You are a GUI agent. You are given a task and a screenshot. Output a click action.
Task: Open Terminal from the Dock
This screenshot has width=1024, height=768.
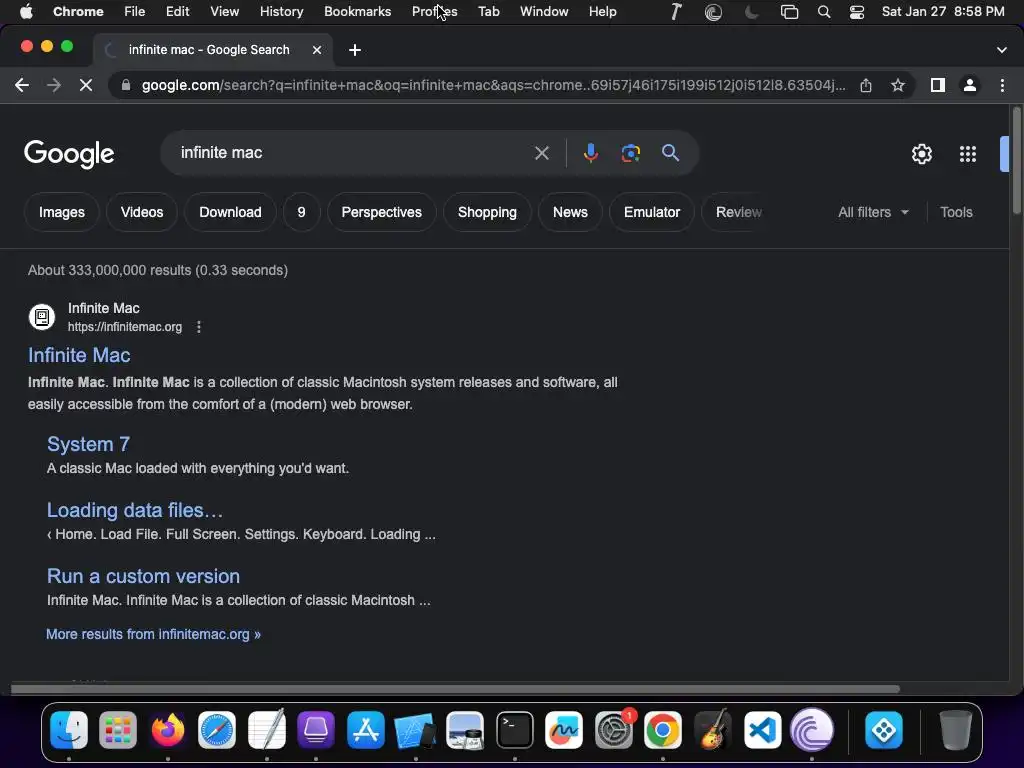pyautogui.click(x=515, y=729)
